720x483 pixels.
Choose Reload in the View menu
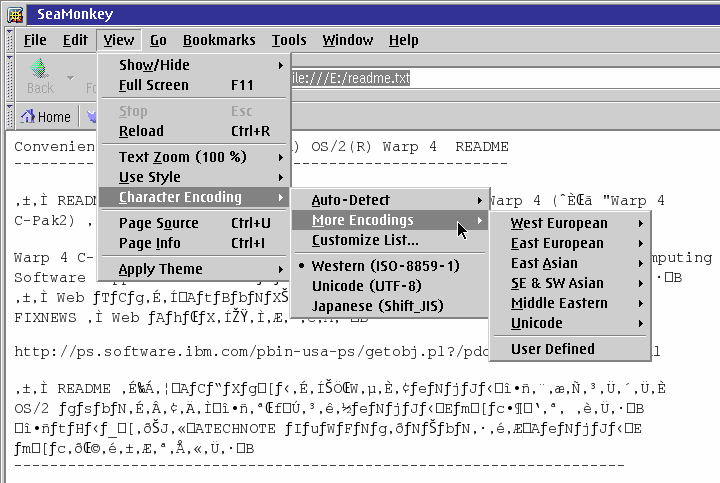141,131
